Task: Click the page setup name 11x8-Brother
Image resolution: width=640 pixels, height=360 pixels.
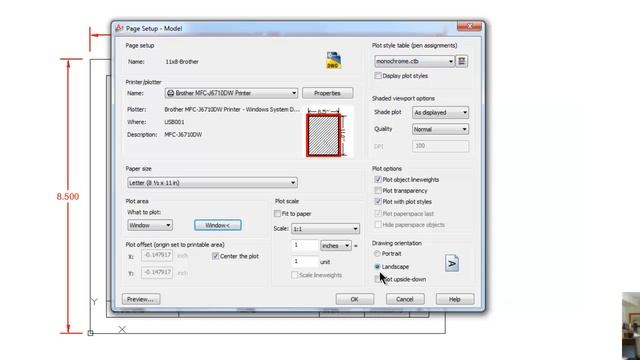Action: point(182,62)
